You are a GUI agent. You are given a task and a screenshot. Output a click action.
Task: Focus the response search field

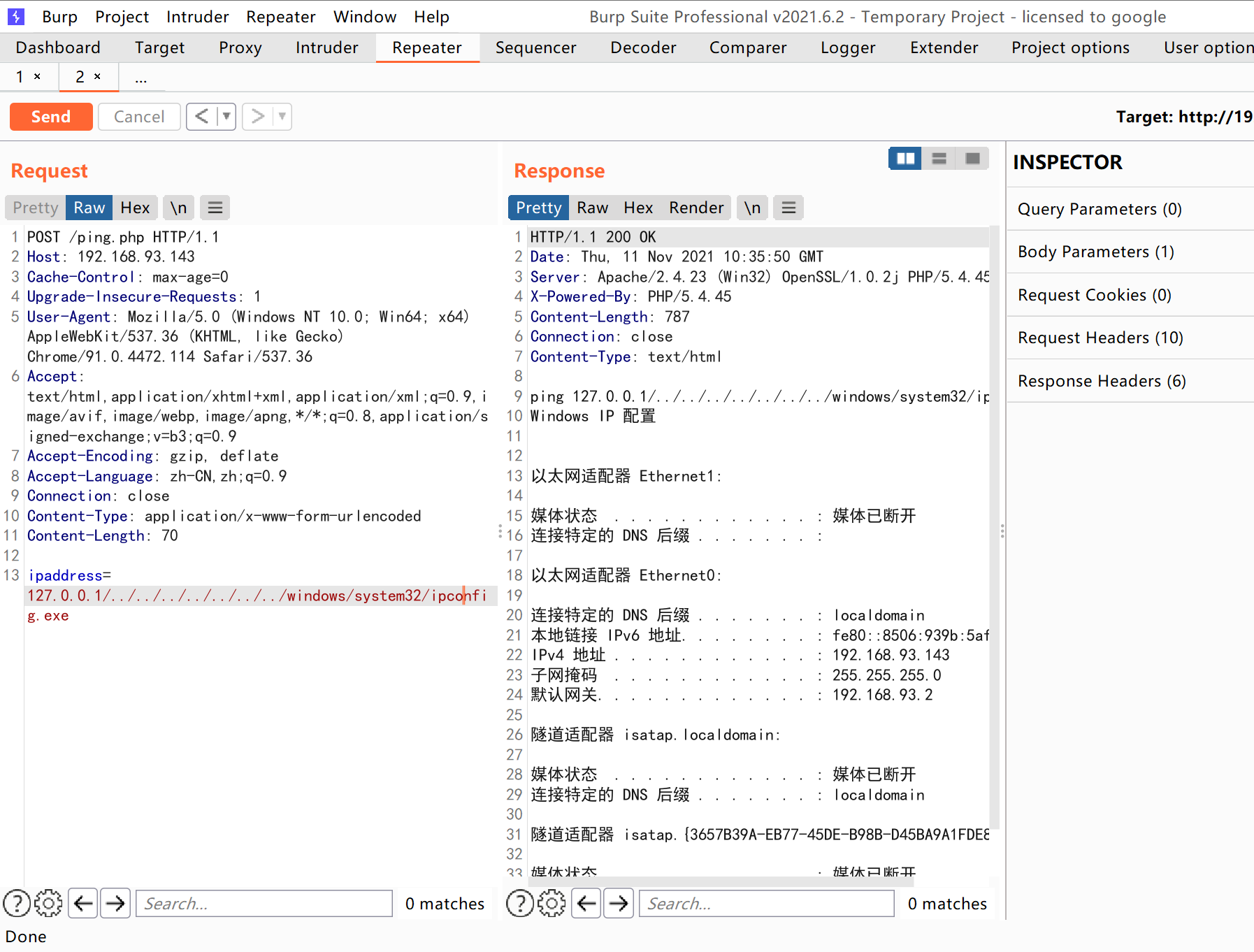tap(767, 903)
